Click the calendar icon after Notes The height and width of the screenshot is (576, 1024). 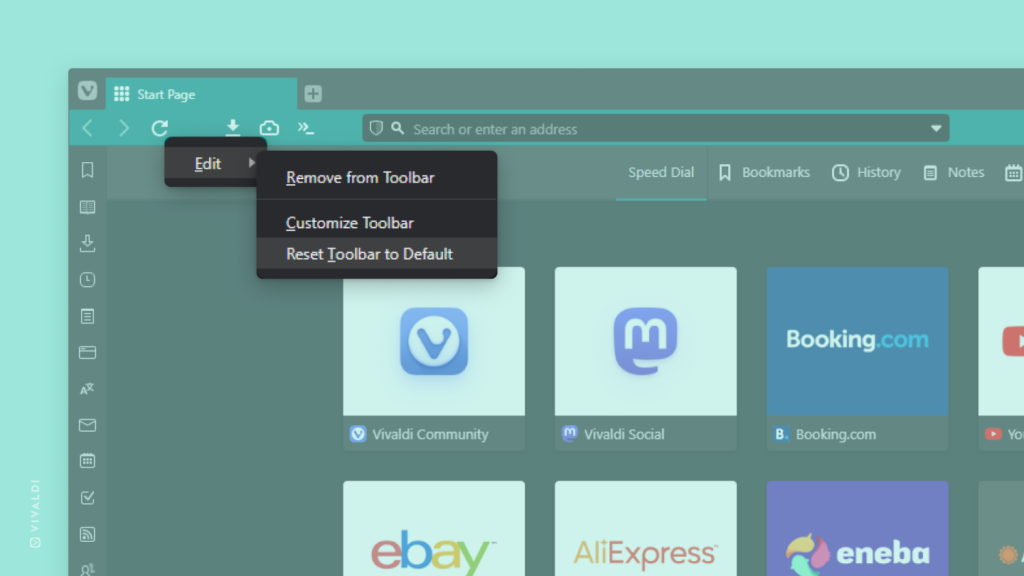pos(1013,173)
